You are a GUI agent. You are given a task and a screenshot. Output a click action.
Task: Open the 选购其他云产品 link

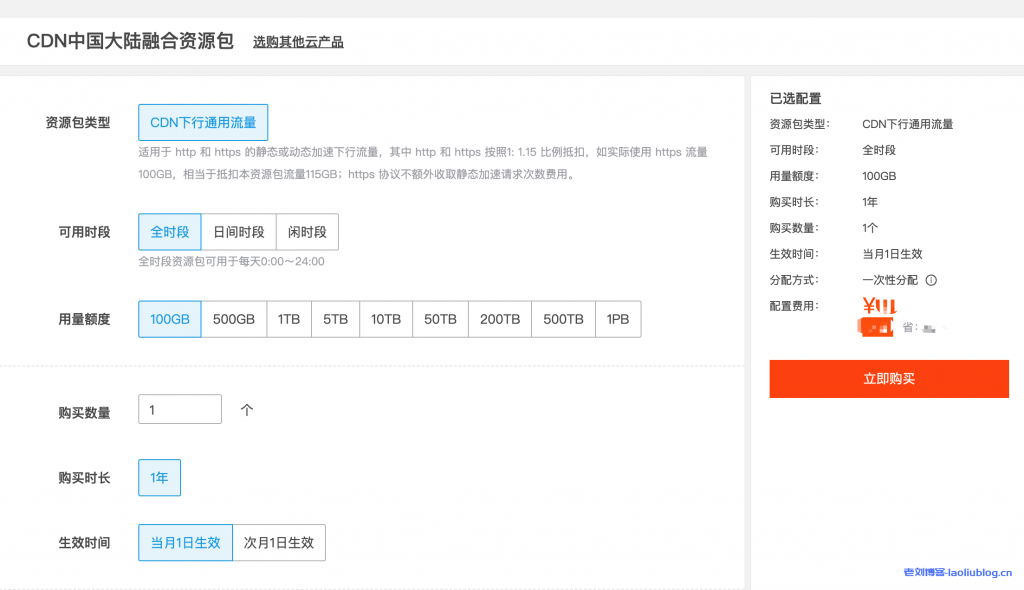tap(298, 42)
